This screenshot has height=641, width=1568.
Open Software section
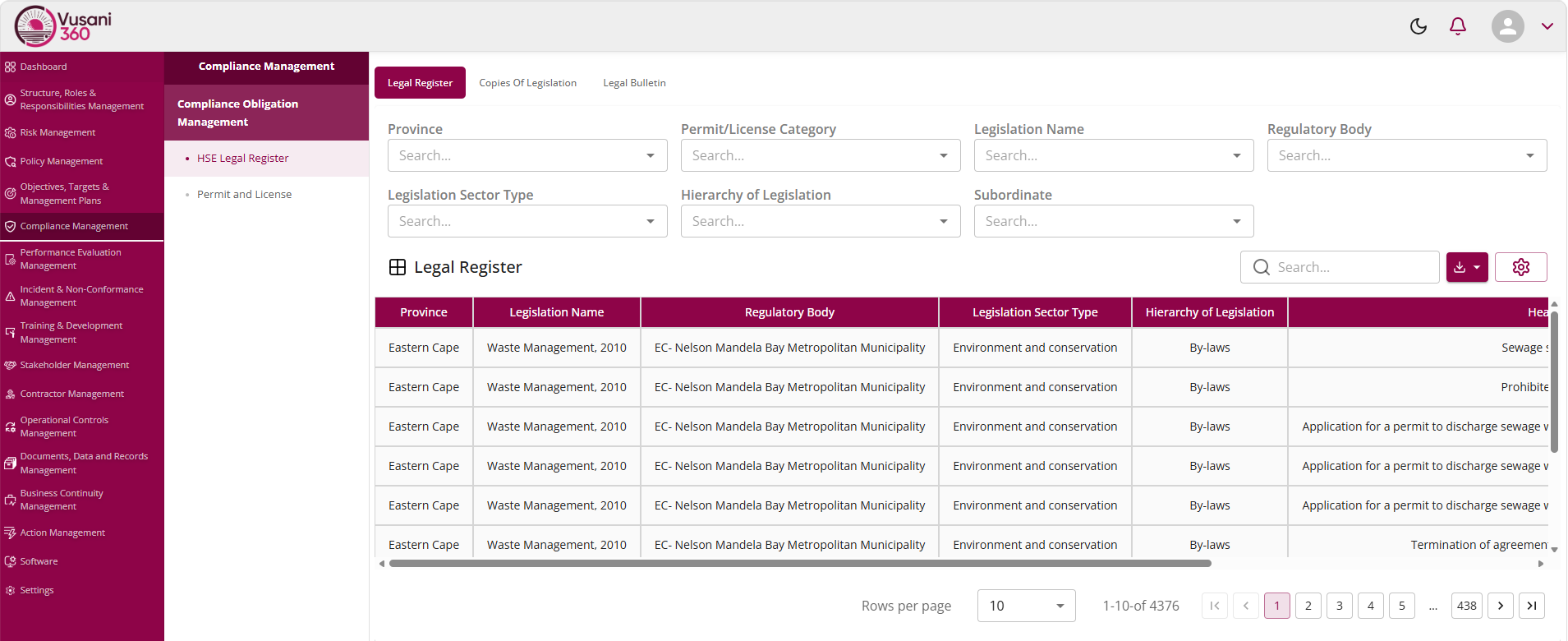(82, 561)
